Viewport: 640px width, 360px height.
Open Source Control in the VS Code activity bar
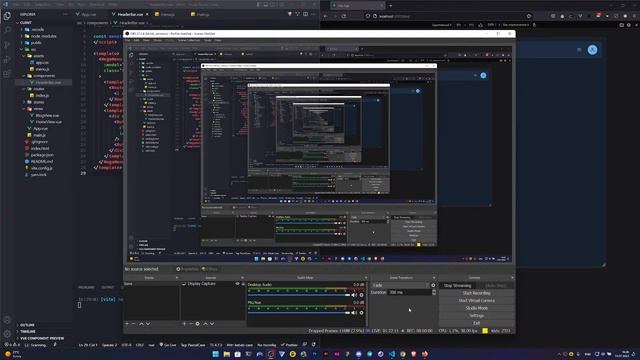[7, 44]
